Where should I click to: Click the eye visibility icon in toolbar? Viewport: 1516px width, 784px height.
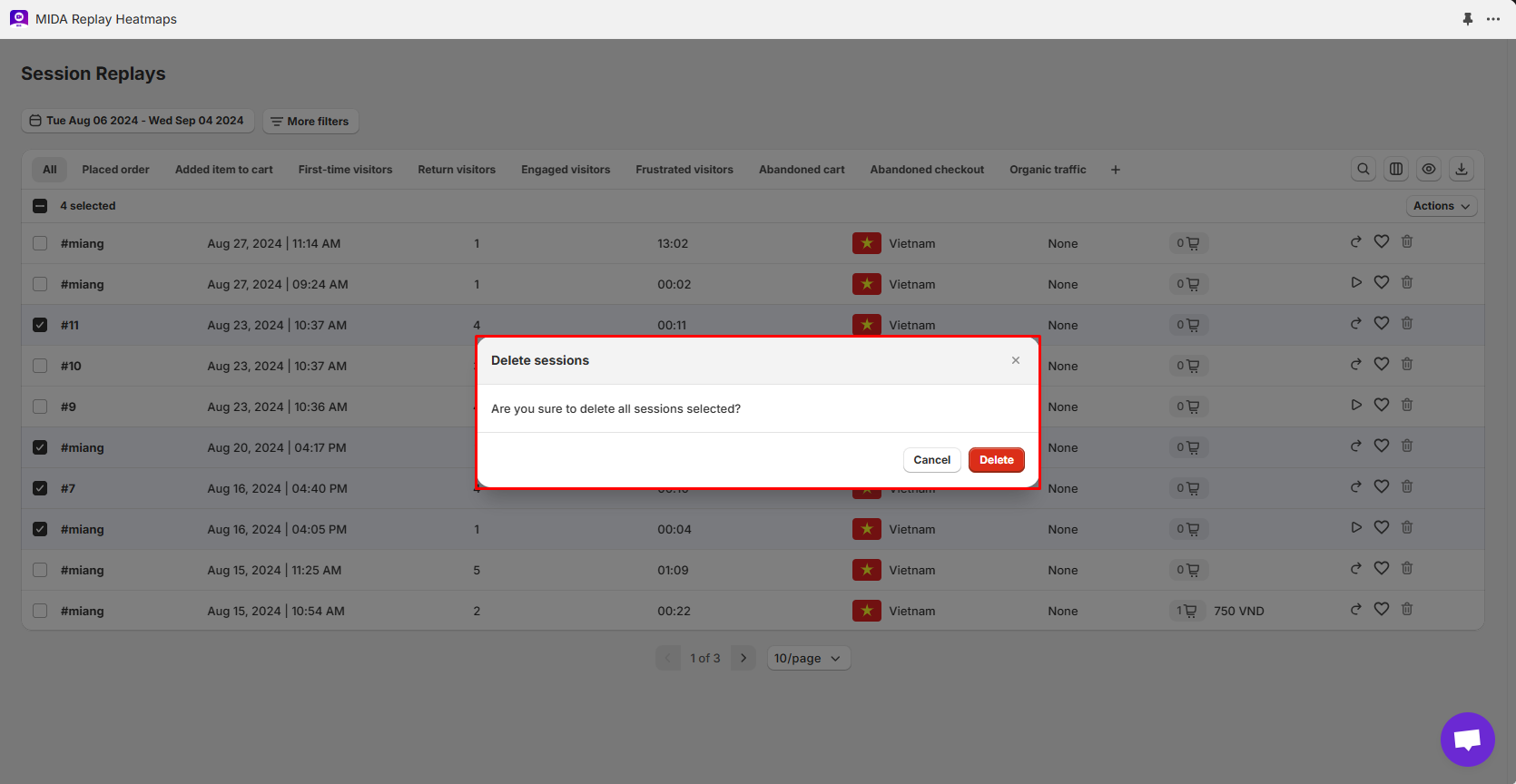tap(1429, 169)
